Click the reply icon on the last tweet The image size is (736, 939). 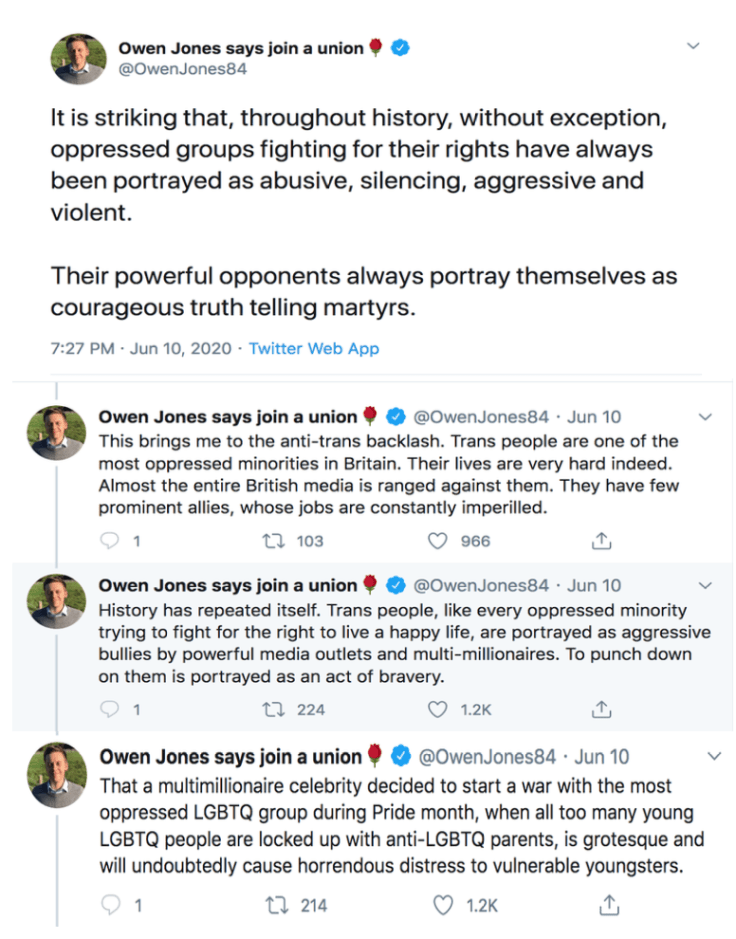[x=112, y=905]
